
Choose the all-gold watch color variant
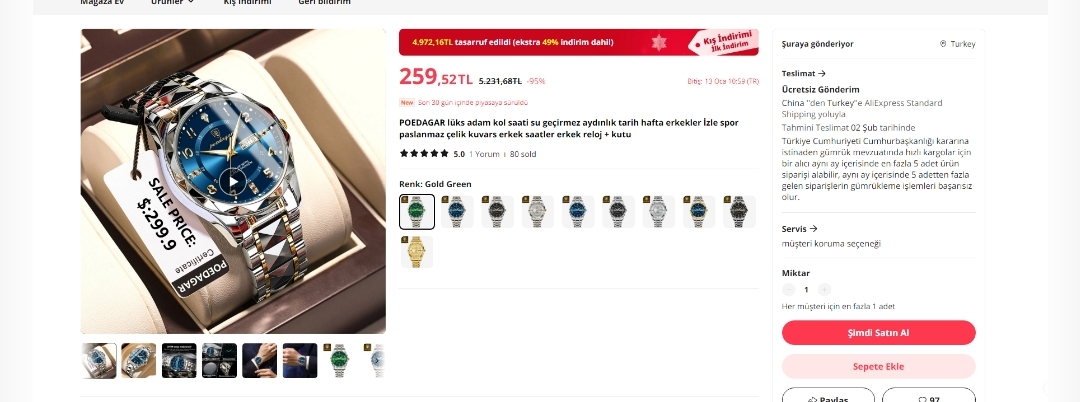pyautogui.click(x=417, y=252)
